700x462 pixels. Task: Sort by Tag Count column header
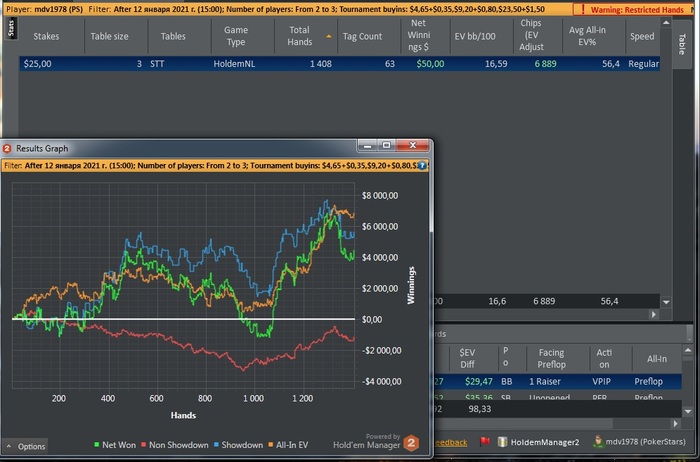click(x=362, y=36)
